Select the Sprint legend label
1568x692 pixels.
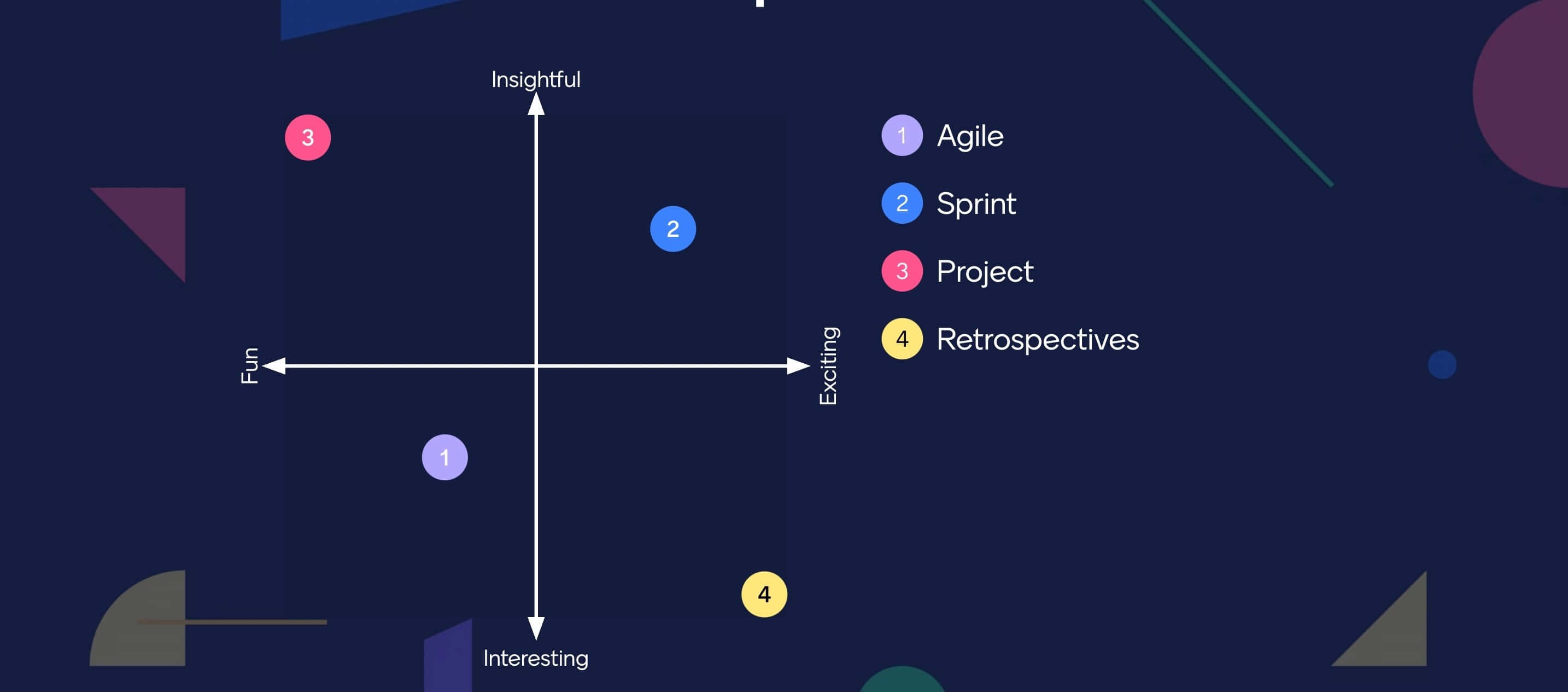(x=976, y=203)
